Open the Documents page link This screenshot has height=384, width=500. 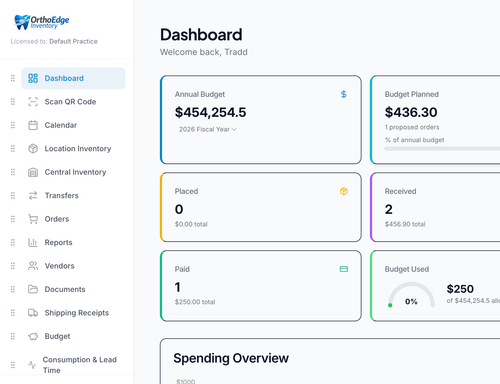[73, 289]
